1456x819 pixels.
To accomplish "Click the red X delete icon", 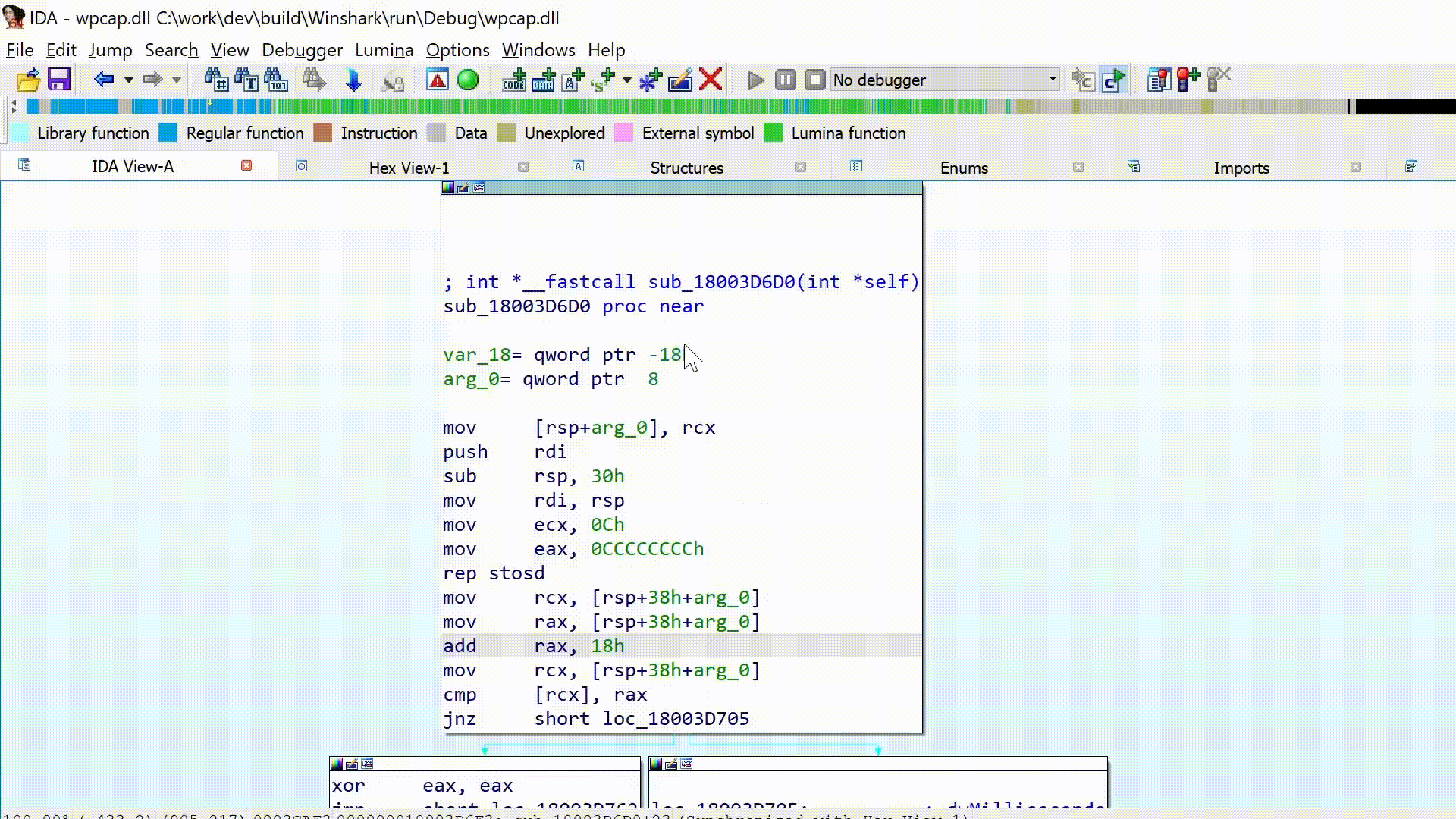I will click(711, 80).
